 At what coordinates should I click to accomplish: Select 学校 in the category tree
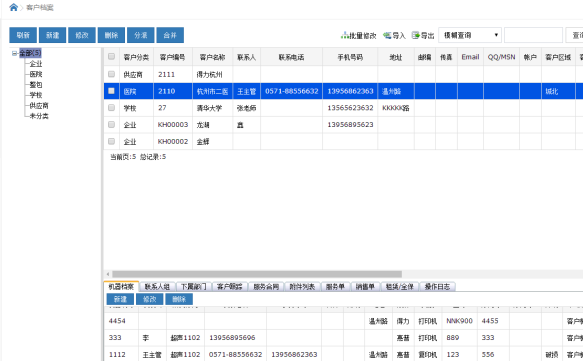(36, 95)
